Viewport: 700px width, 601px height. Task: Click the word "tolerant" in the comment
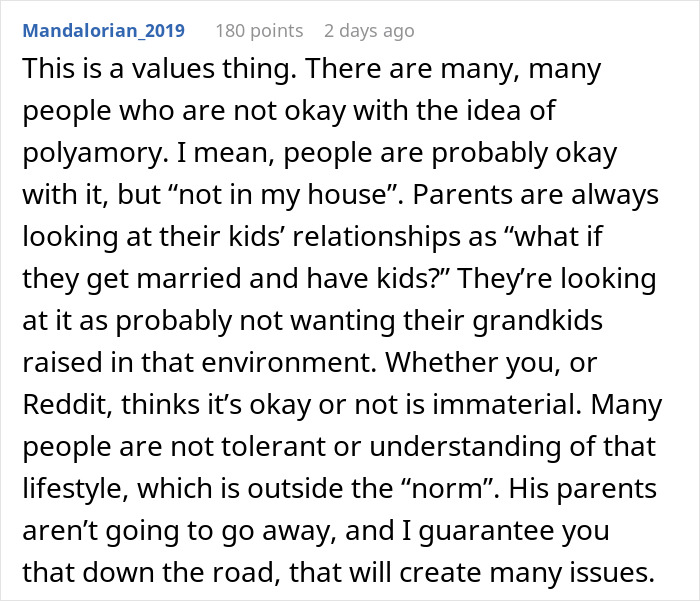[257, 454]
